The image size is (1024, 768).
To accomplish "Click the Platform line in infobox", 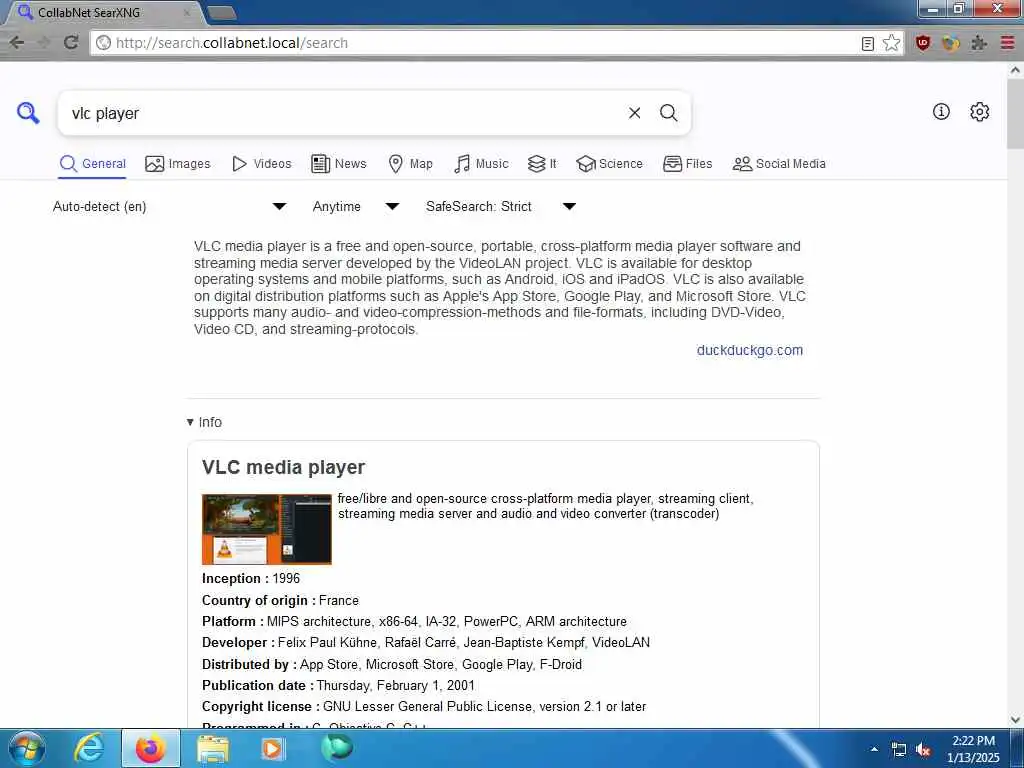I will click(x=414, y=622).
